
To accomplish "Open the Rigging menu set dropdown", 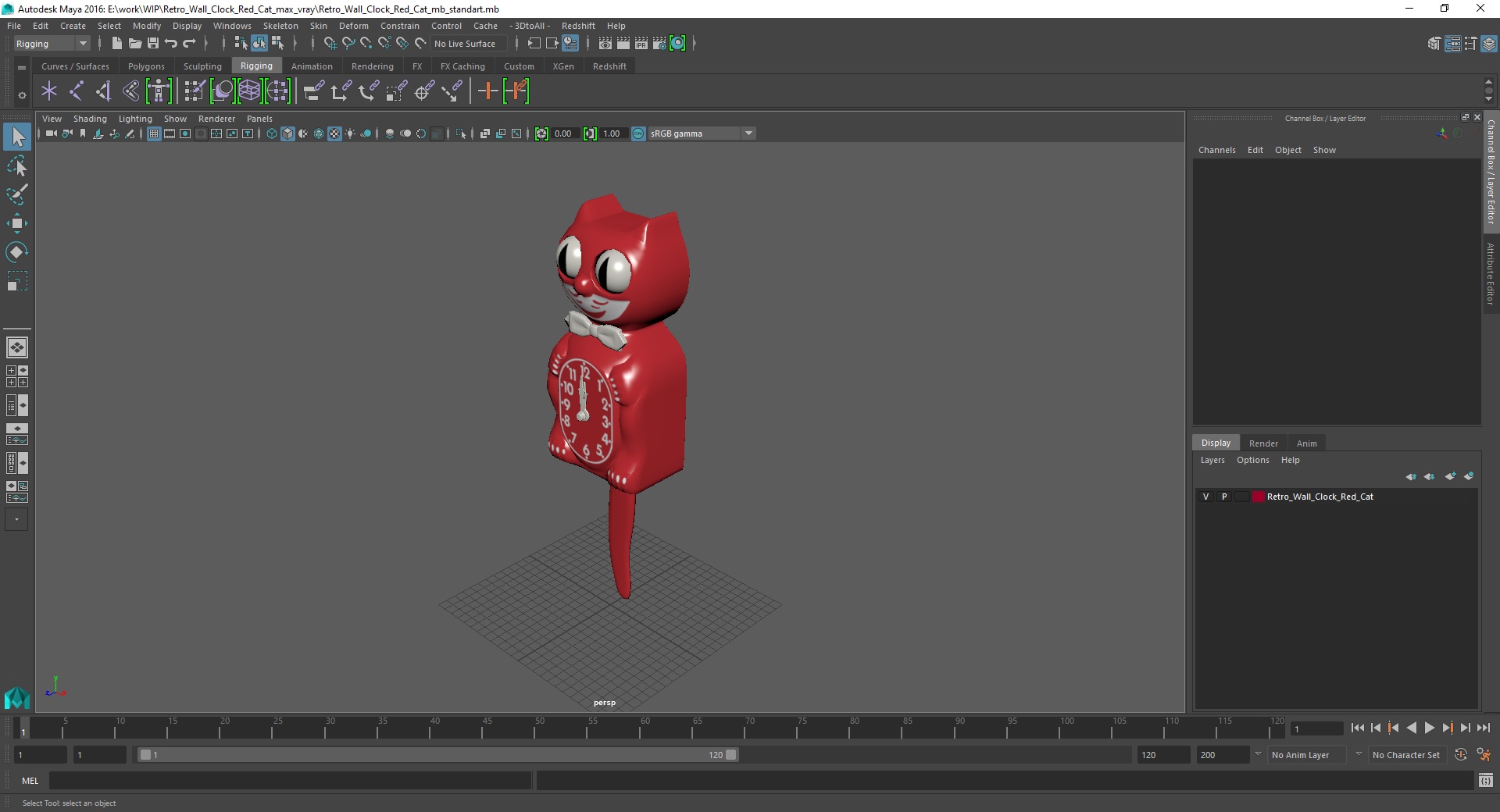I will [x=52, y=44].
